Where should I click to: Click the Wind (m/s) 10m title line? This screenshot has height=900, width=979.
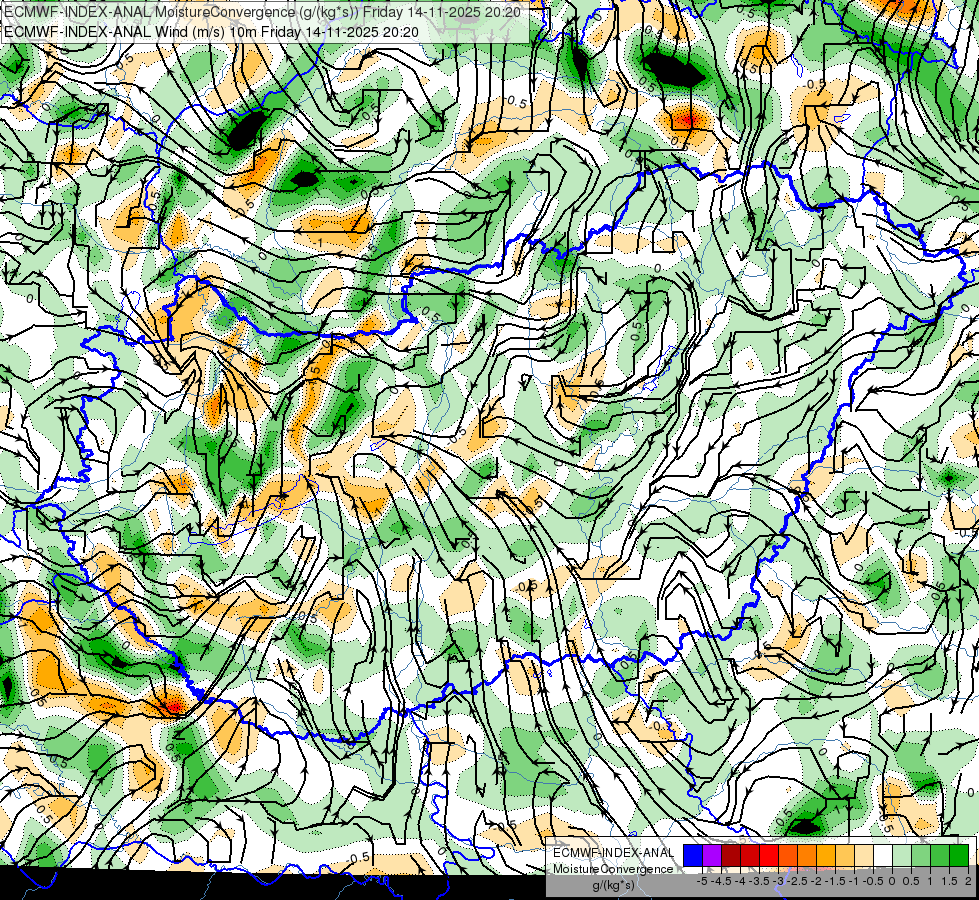click(x=211, y=32)
